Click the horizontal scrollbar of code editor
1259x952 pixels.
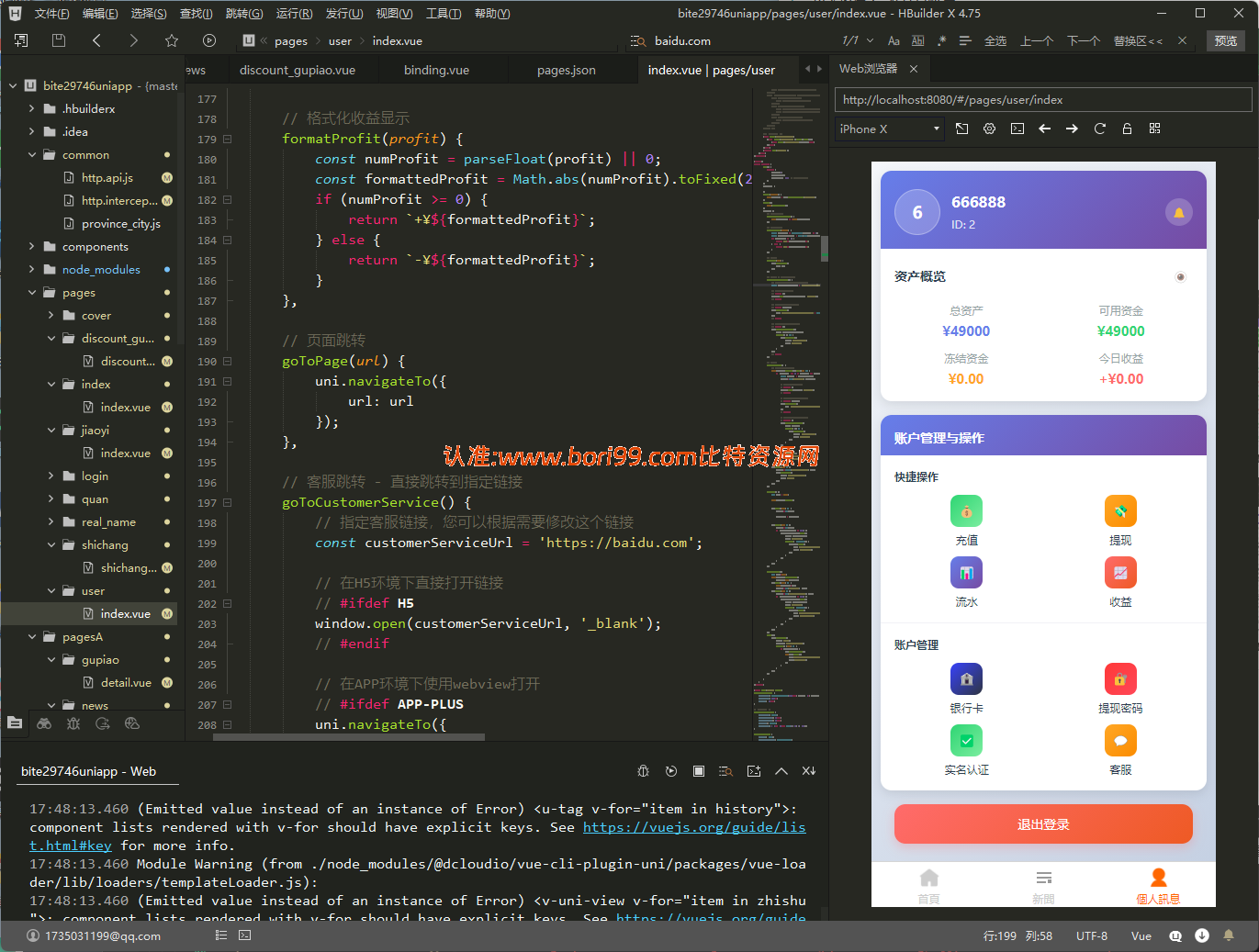tap(349, 736)
